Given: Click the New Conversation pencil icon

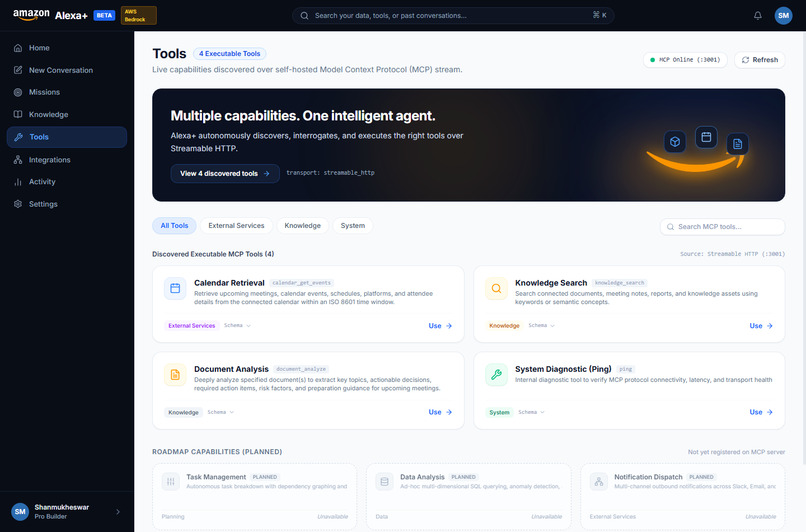Looking at the screenshot, I should [x=18, y=70].
